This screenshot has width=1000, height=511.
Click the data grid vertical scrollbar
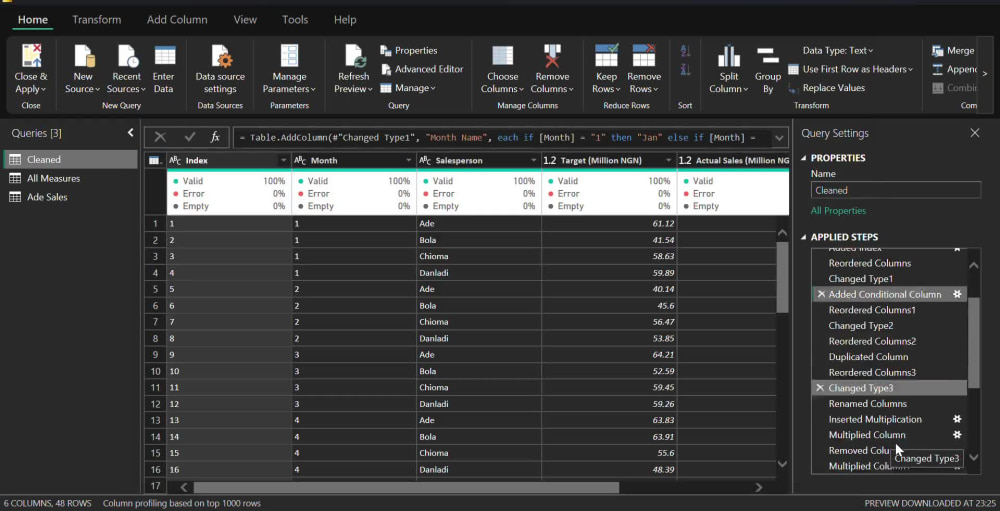(783, 277)
